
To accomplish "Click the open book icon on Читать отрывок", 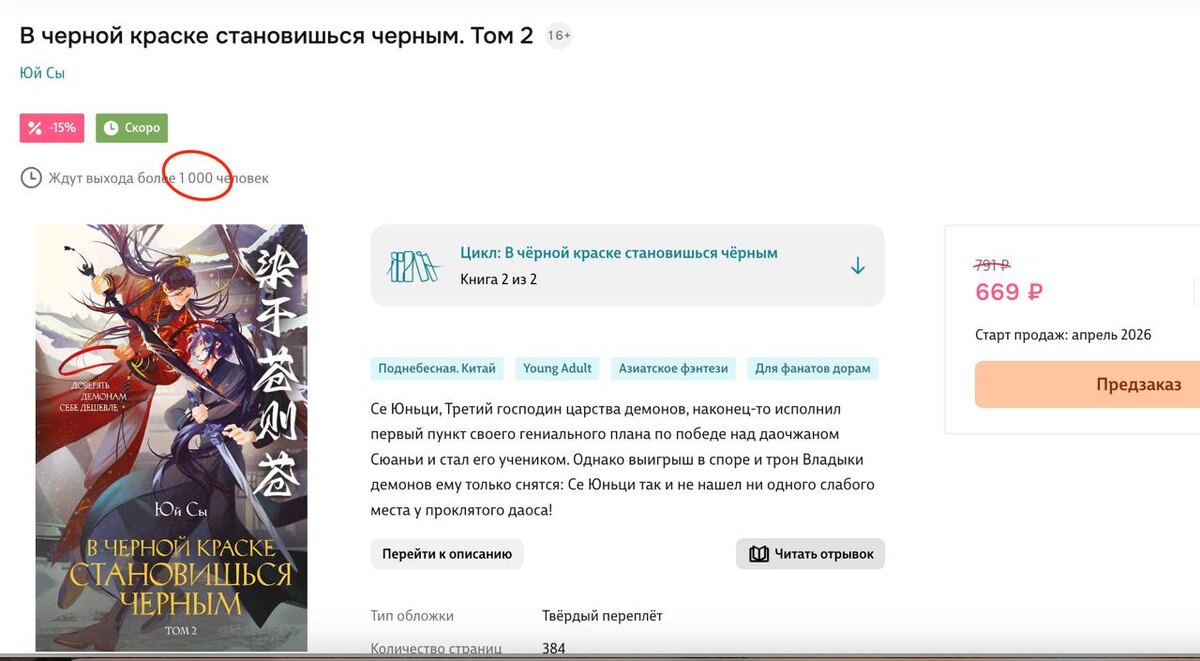I will click(x=759, y=554).
